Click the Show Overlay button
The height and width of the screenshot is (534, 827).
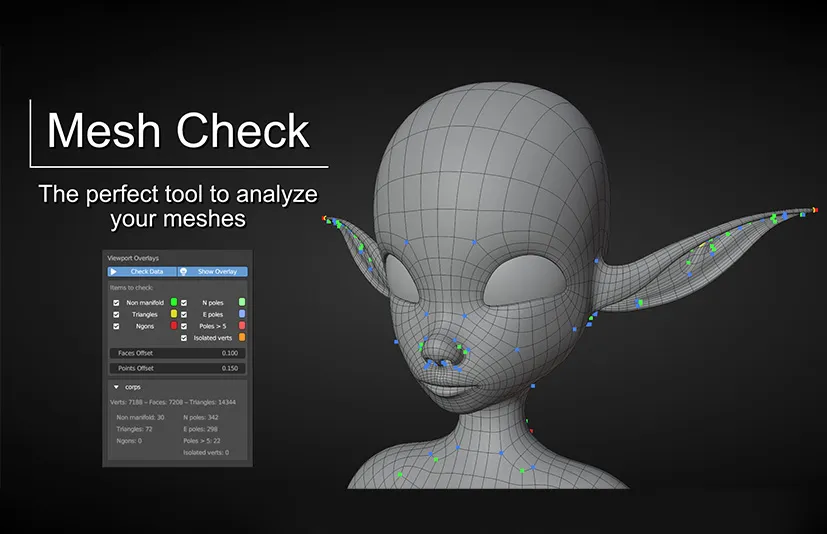[x=215, y=271]
